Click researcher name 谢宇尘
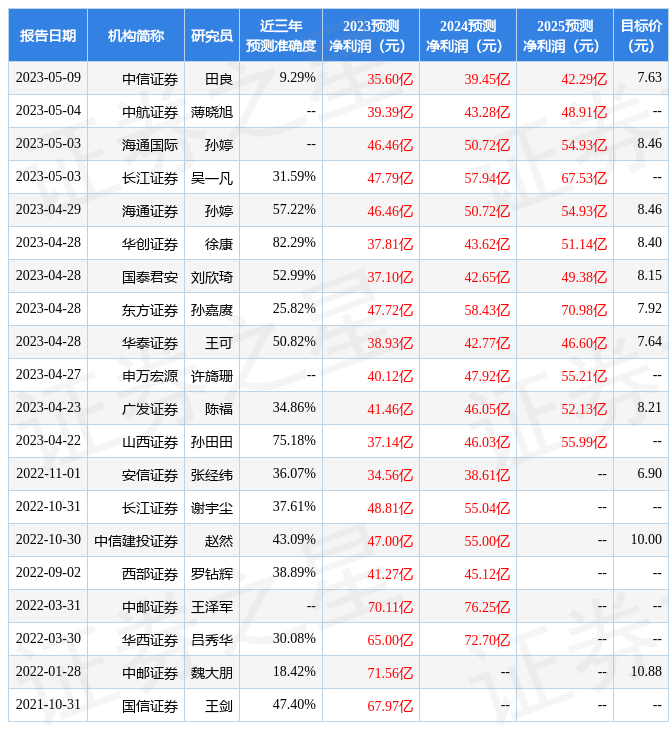669x730 pixels. (x=212, y=509)
